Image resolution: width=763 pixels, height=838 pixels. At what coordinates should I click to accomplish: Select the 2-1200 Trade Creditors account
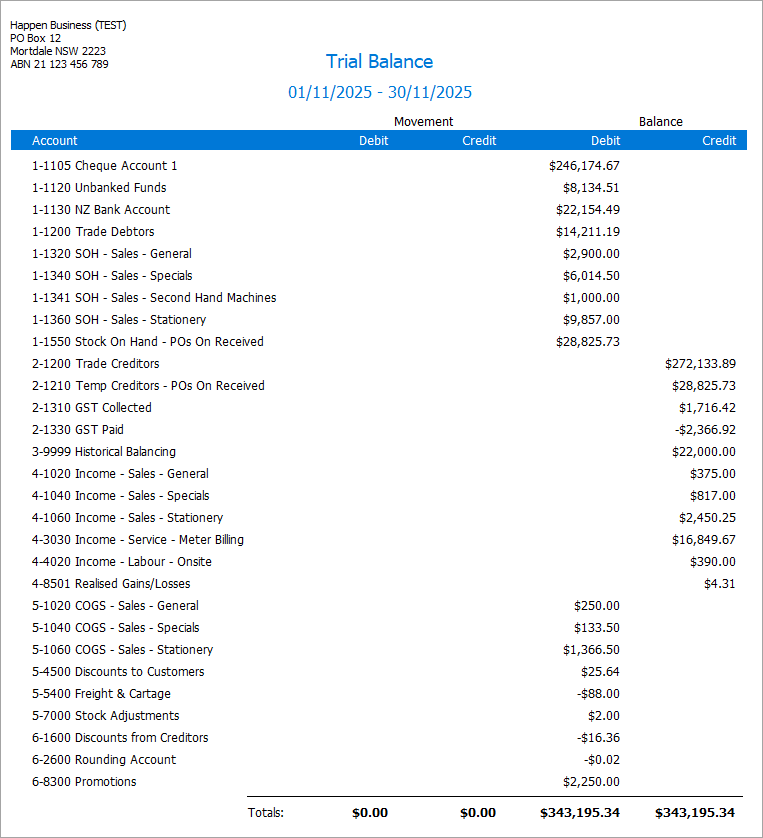(95, 363)
